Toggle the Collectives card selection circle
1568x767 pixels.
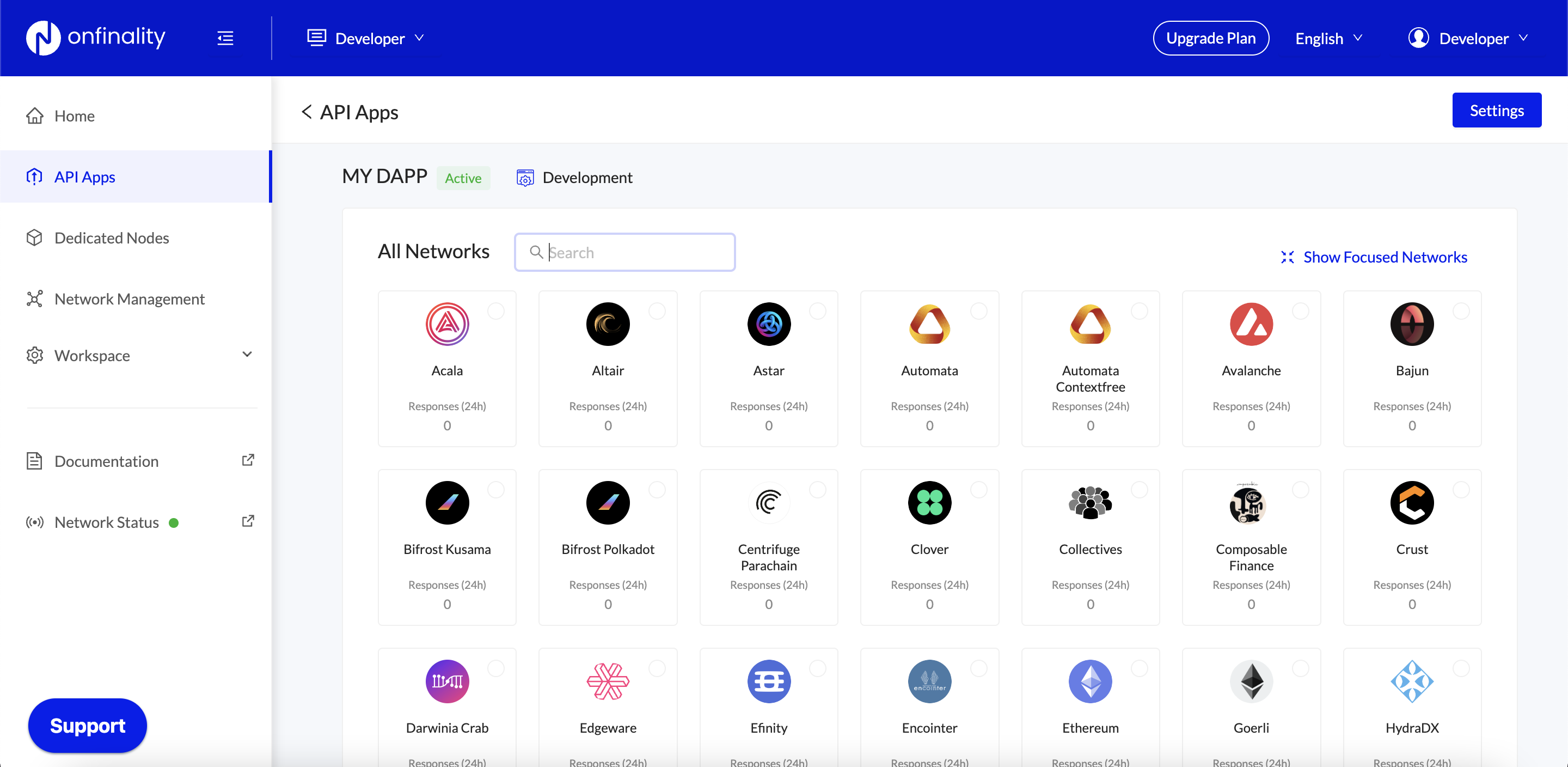click(x=1139, y=490)
